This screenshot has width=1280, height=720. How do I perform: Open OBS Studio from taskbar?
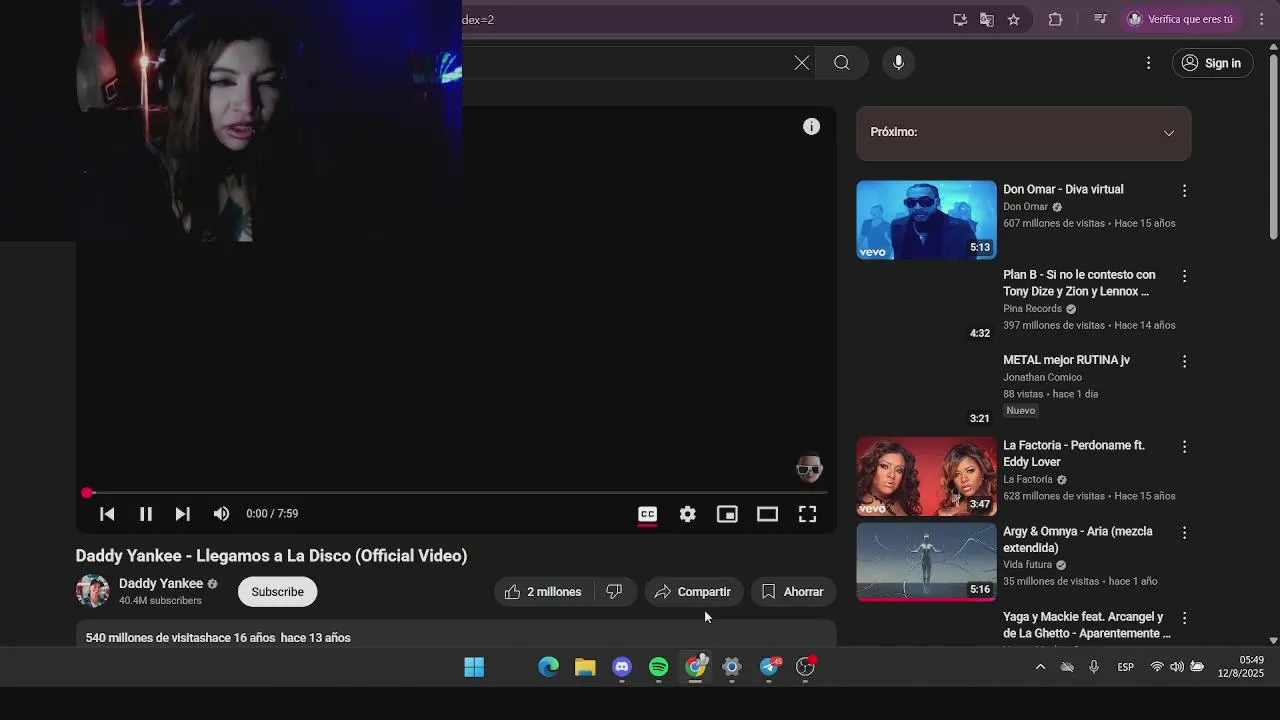tap(805, 667)
